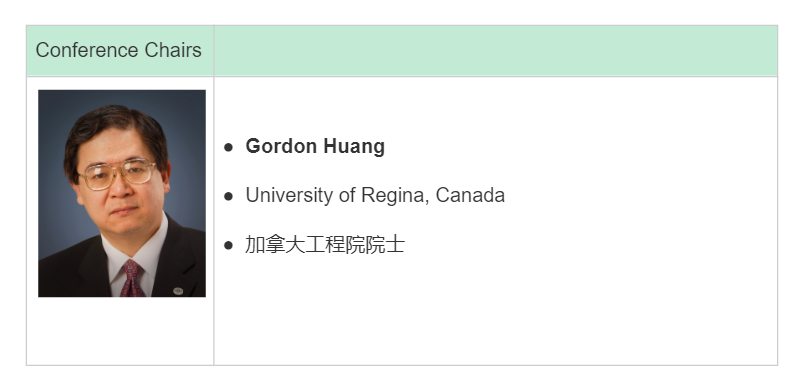Click the bullet beside 加拿大工程院院士
The height and width of the screenshot is (384, 808).
229,245
